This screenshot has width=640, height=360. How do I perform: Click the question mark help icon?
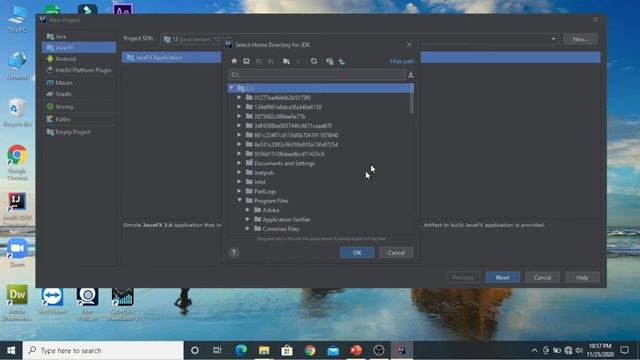click(234, 252)
